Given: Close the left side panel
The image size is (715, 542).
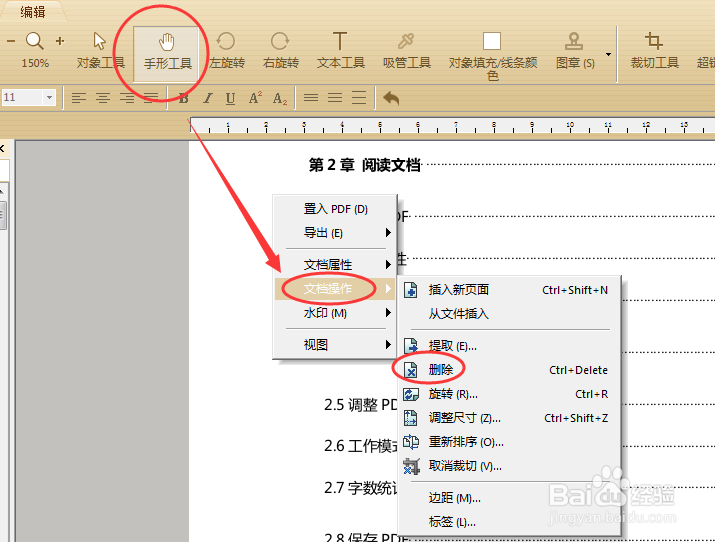Looking at the screenshot, I should pyautogui.click(x=2, y=148).
